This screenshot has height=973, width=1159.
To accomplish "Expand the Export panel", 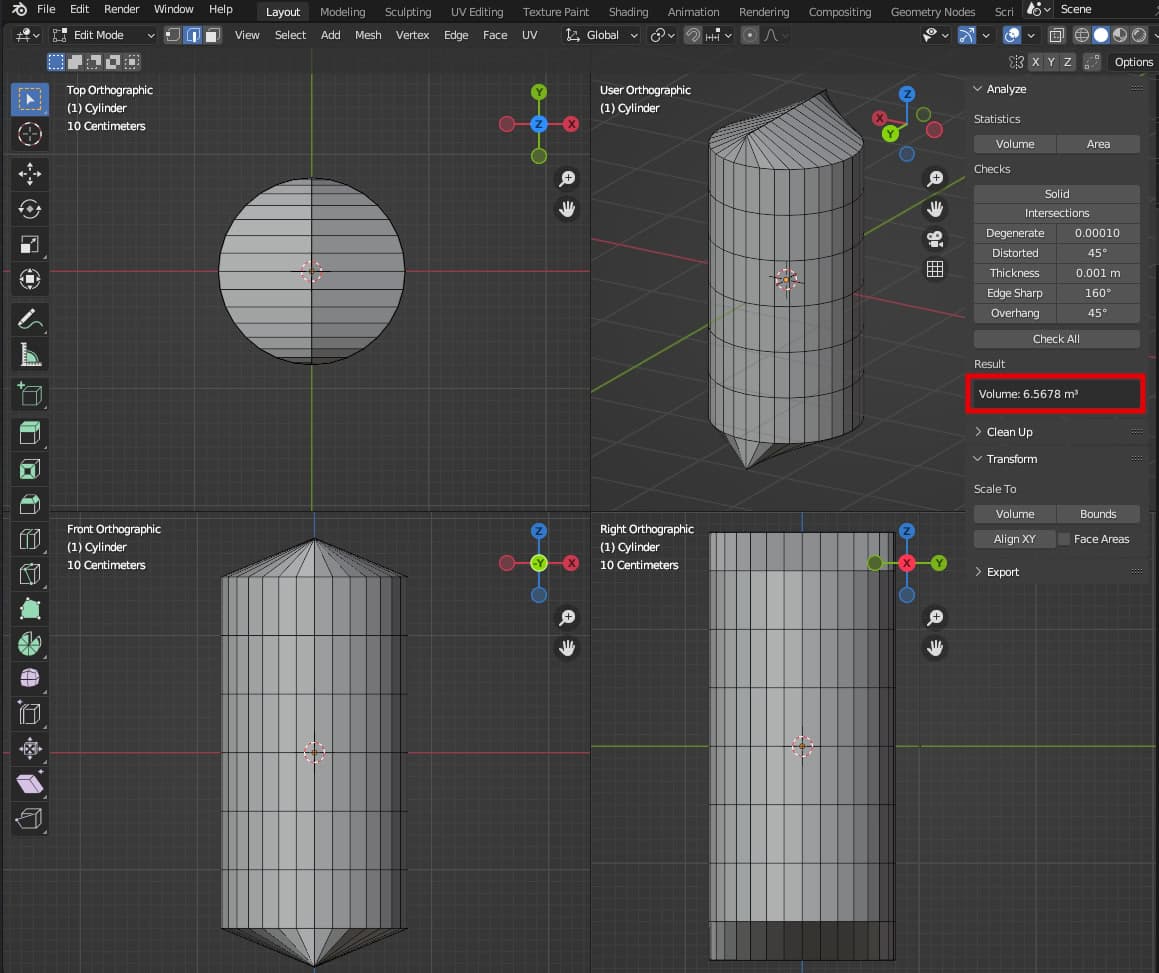I will coord(1002,572).
